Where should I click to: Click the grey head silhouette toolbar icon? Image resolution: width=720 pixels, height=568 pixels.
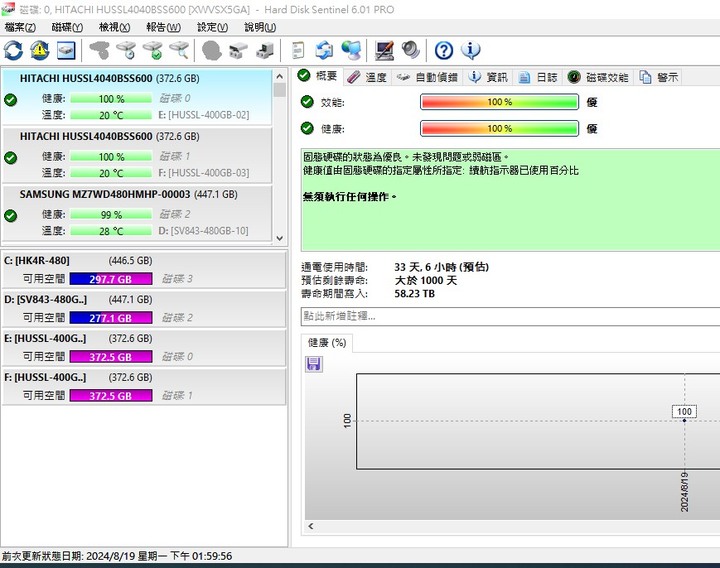[x=212, y=50]
